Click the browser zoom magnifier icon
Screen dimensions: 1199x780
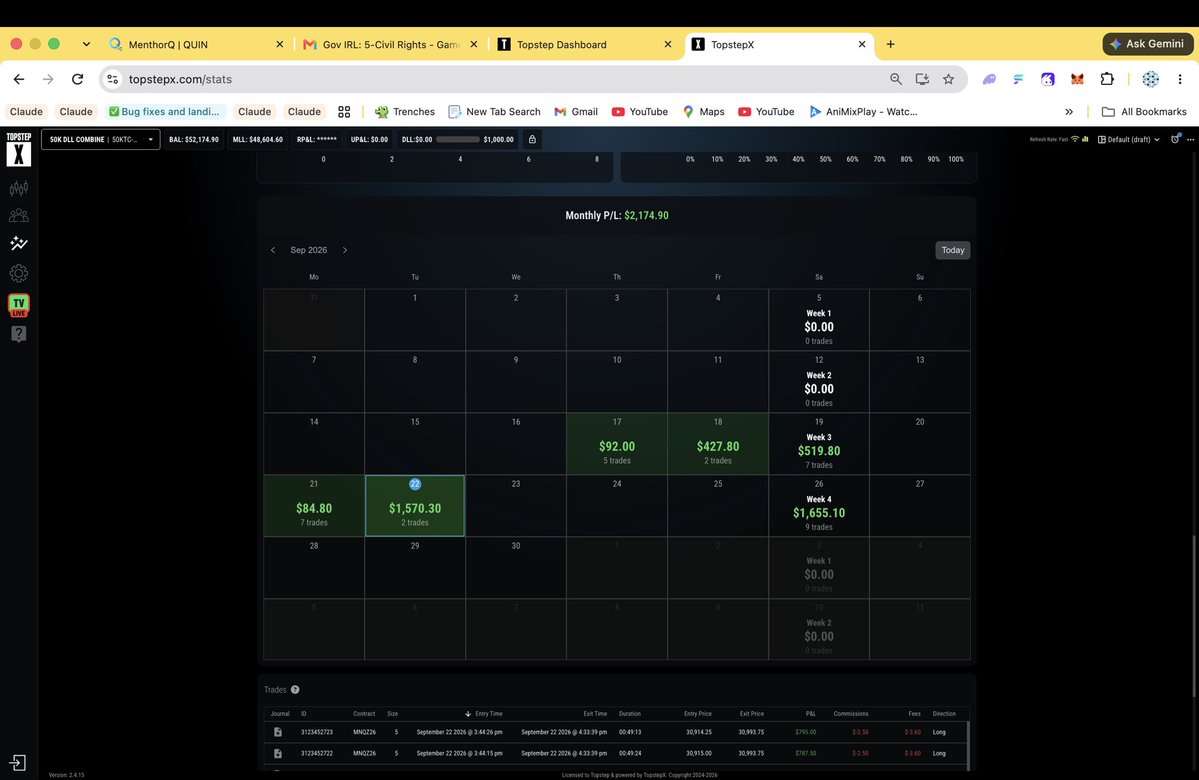[895, 79]
